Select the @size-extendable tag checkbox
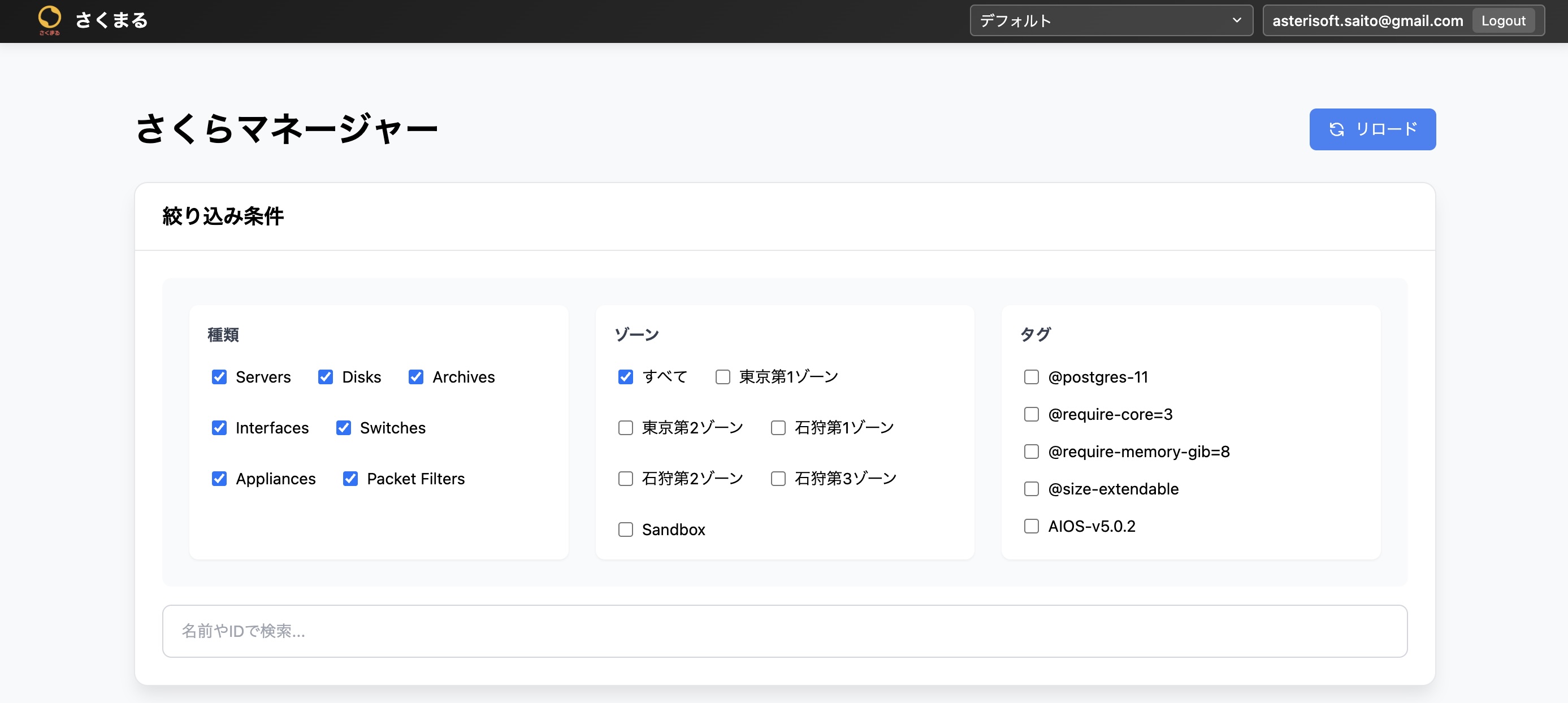Viewport: 1568px width, 703px height. (x=1031, y=489)
